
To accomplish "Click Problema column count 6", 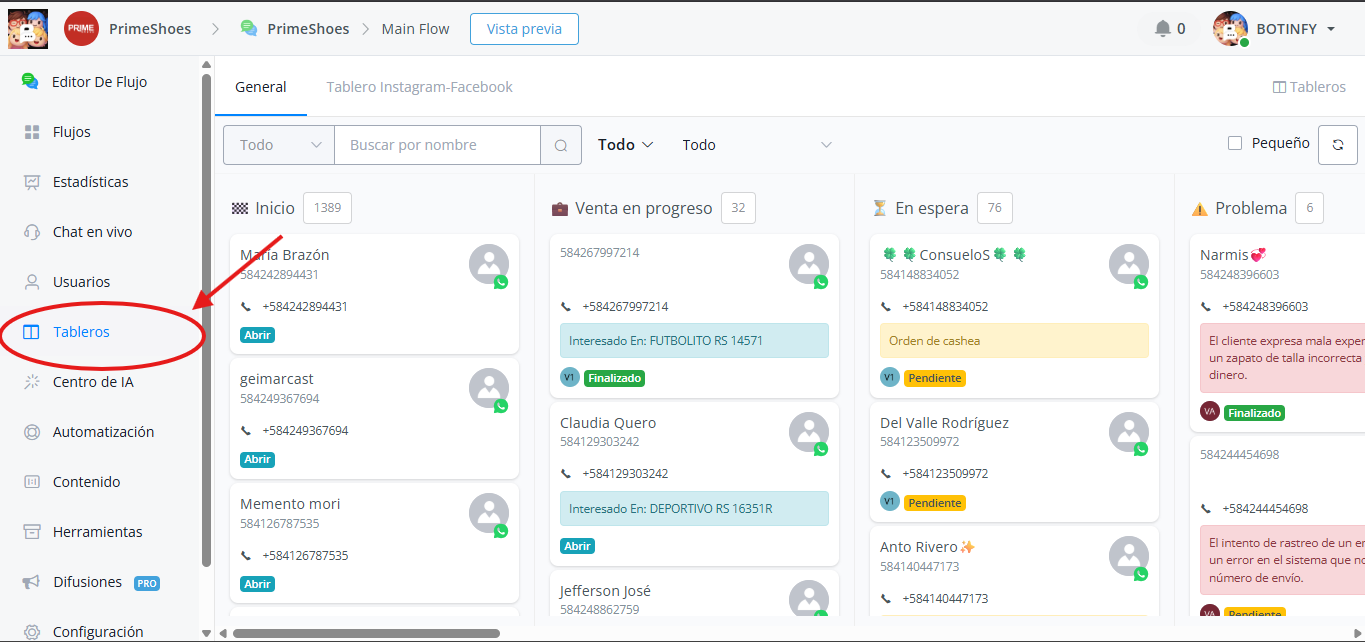I will point(1309,208).
